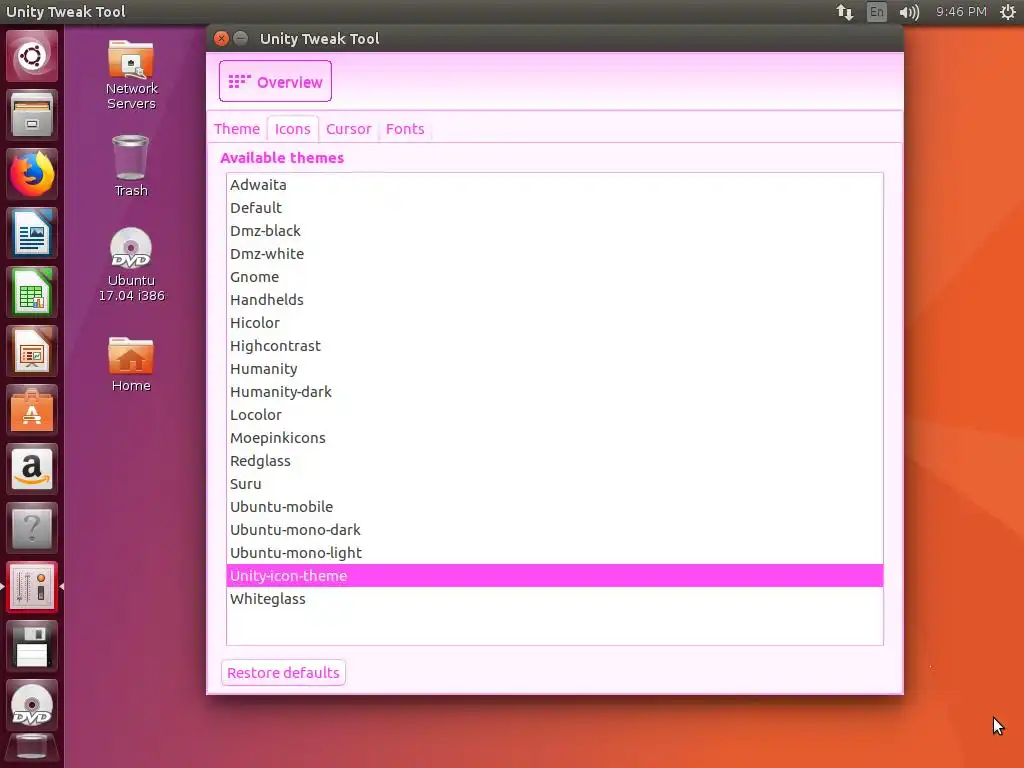Select the Adwaita icon theme
The height and width of the screenshot is (768, 1024).
pyautogui.click(x=554, y=185)
